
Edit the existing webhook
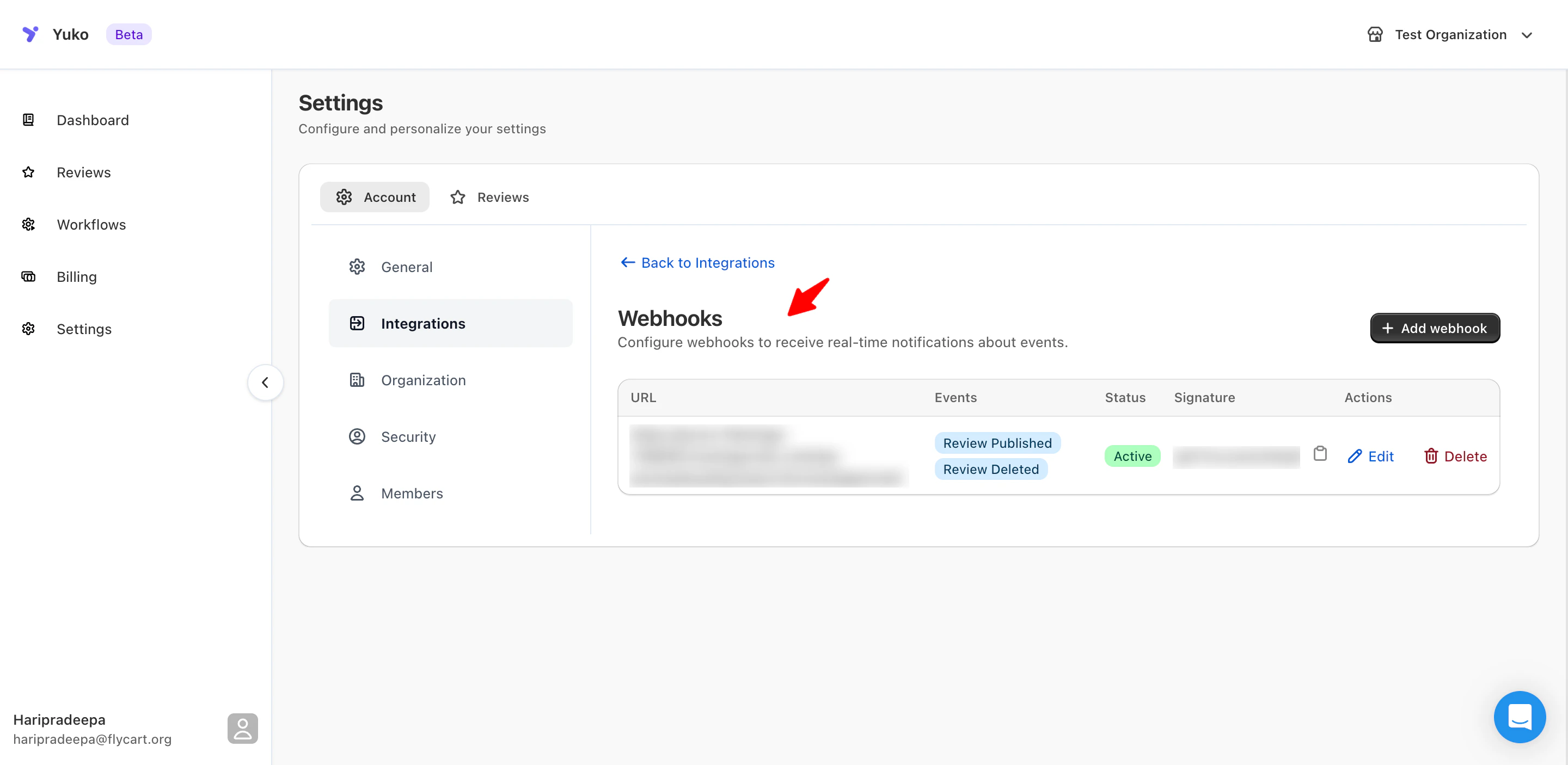[x=1370, y=456]
